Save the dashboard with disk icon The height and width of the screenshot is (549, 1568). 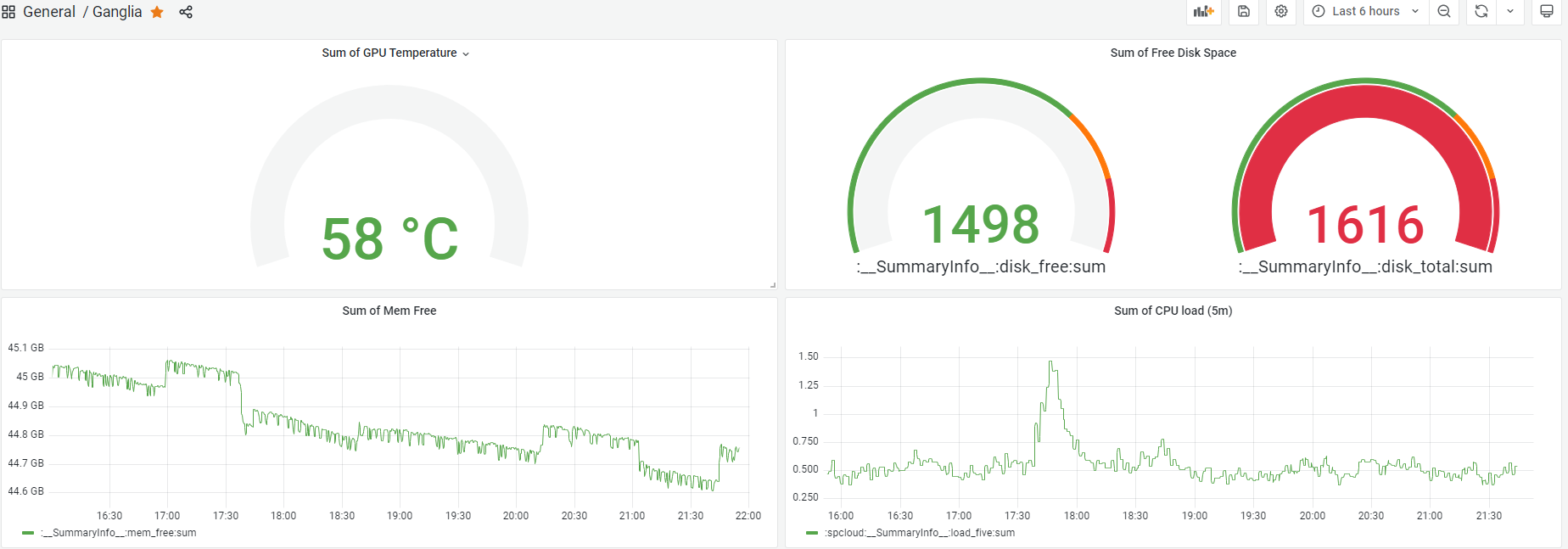[1244, 11]
